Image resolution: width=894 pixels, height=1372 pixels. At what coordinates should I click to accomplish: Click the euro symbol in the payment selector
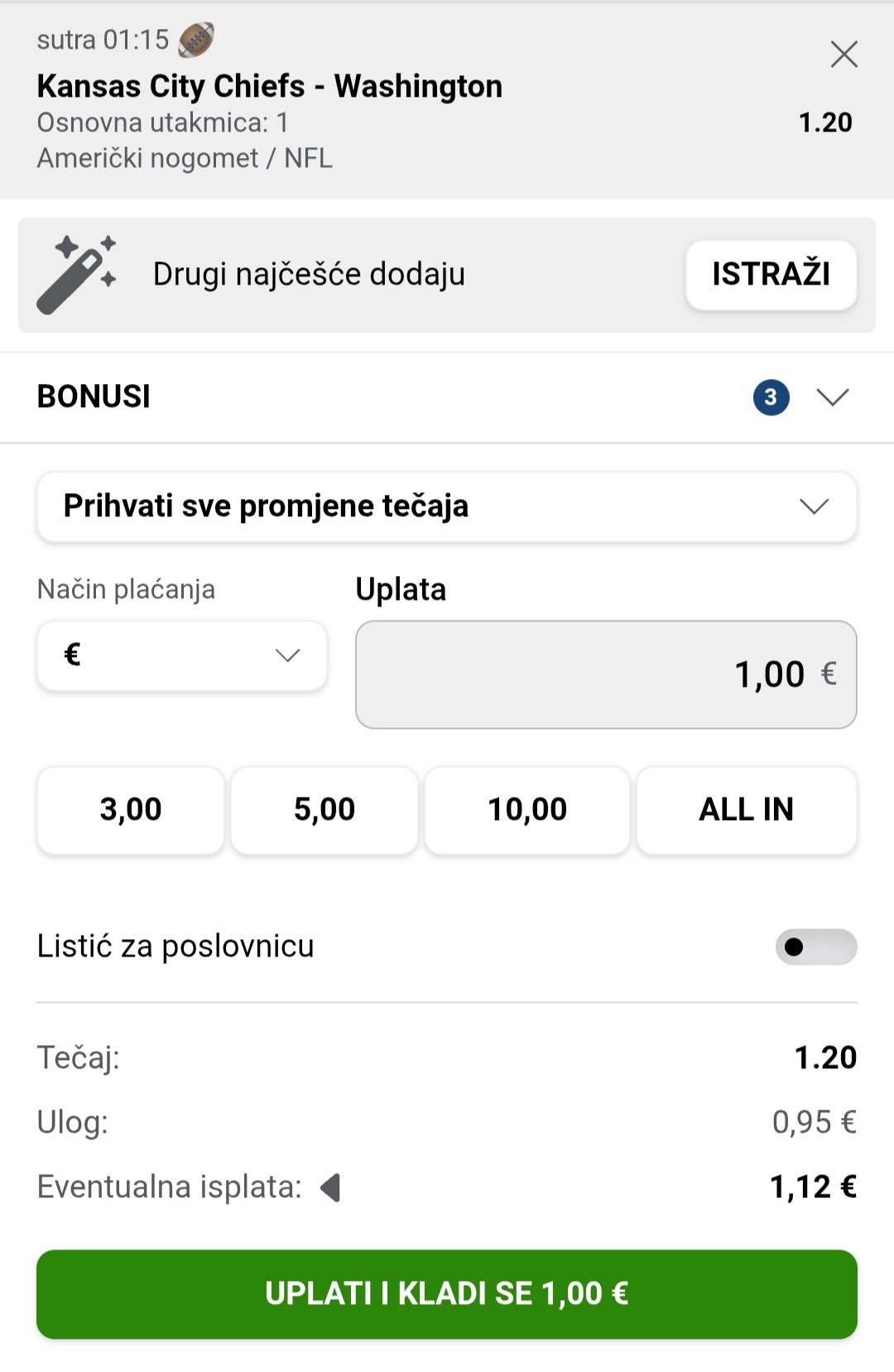[72, 655]
